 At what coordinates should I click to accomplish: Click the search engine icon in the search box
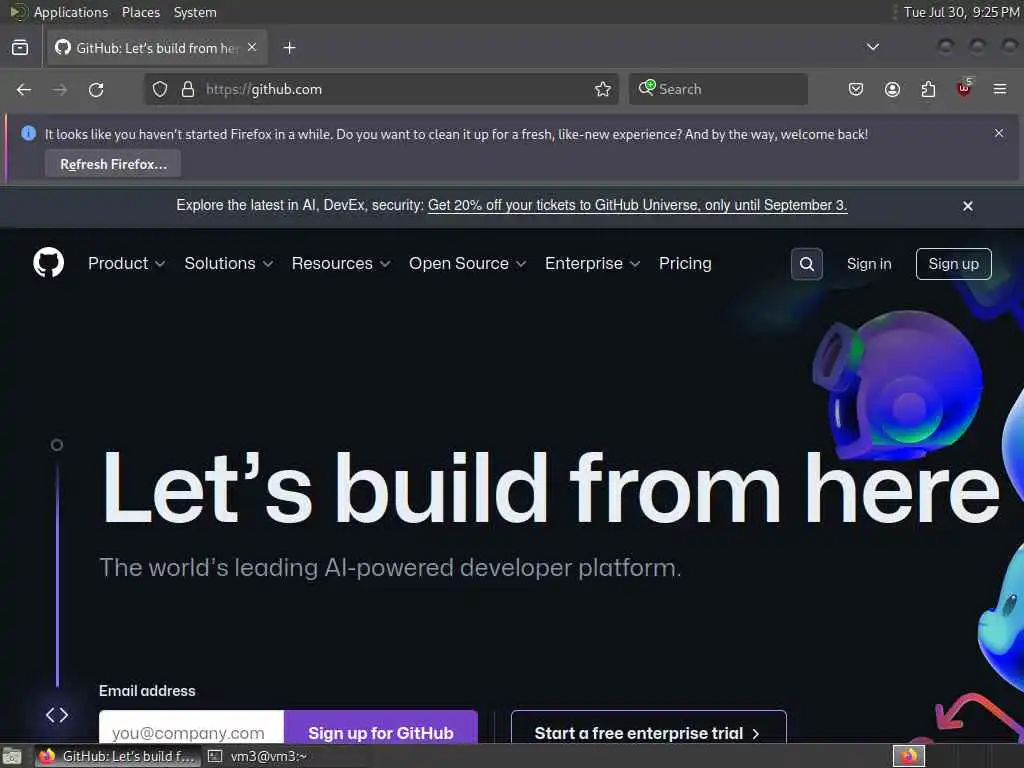point(647,88)
